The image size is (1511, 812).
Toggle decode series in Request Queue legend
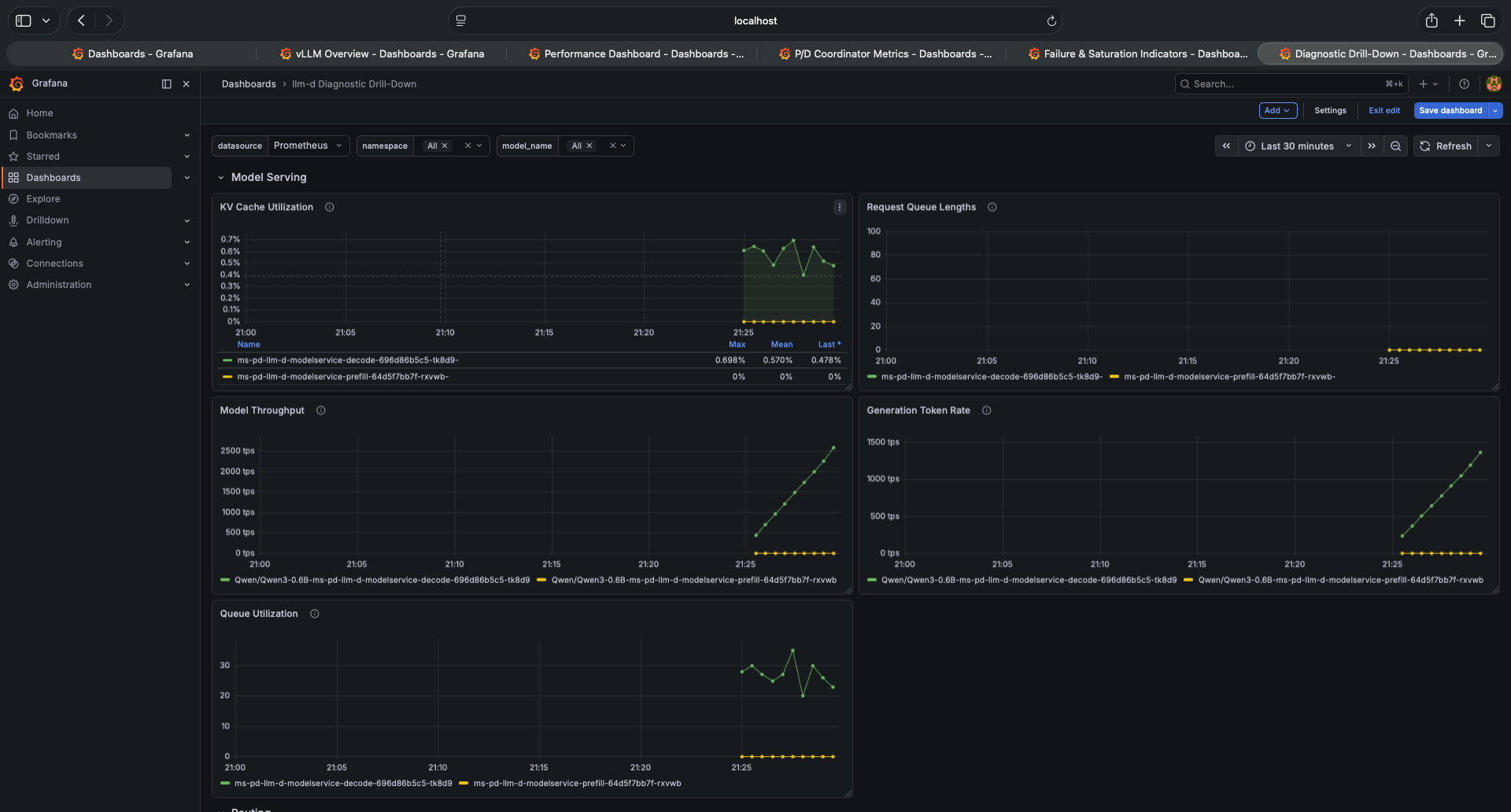992,377
